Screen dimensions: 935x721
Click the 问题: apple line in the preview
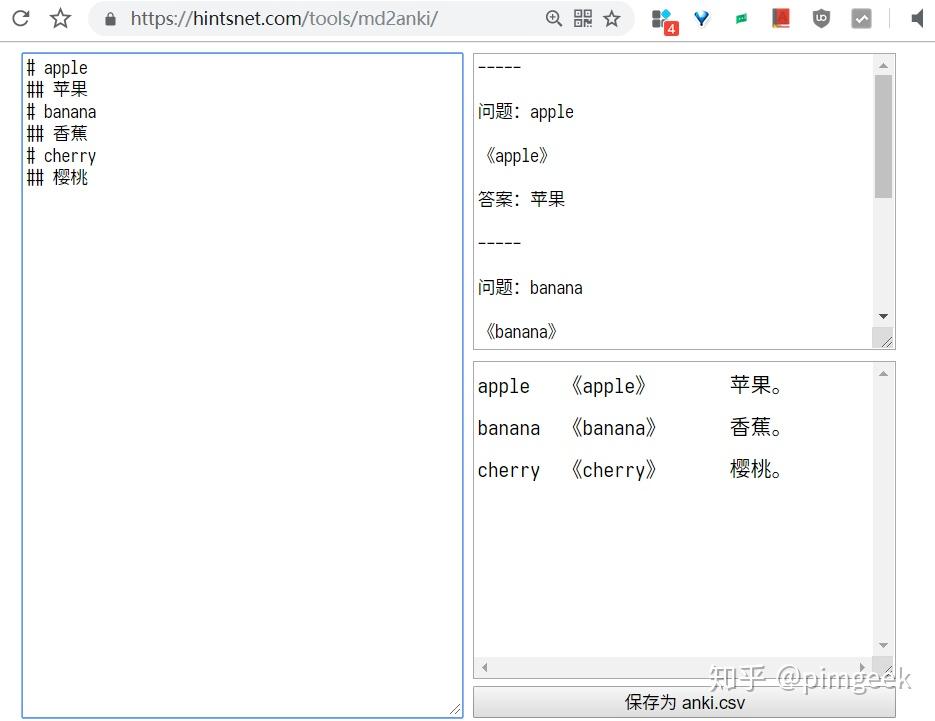526,112
